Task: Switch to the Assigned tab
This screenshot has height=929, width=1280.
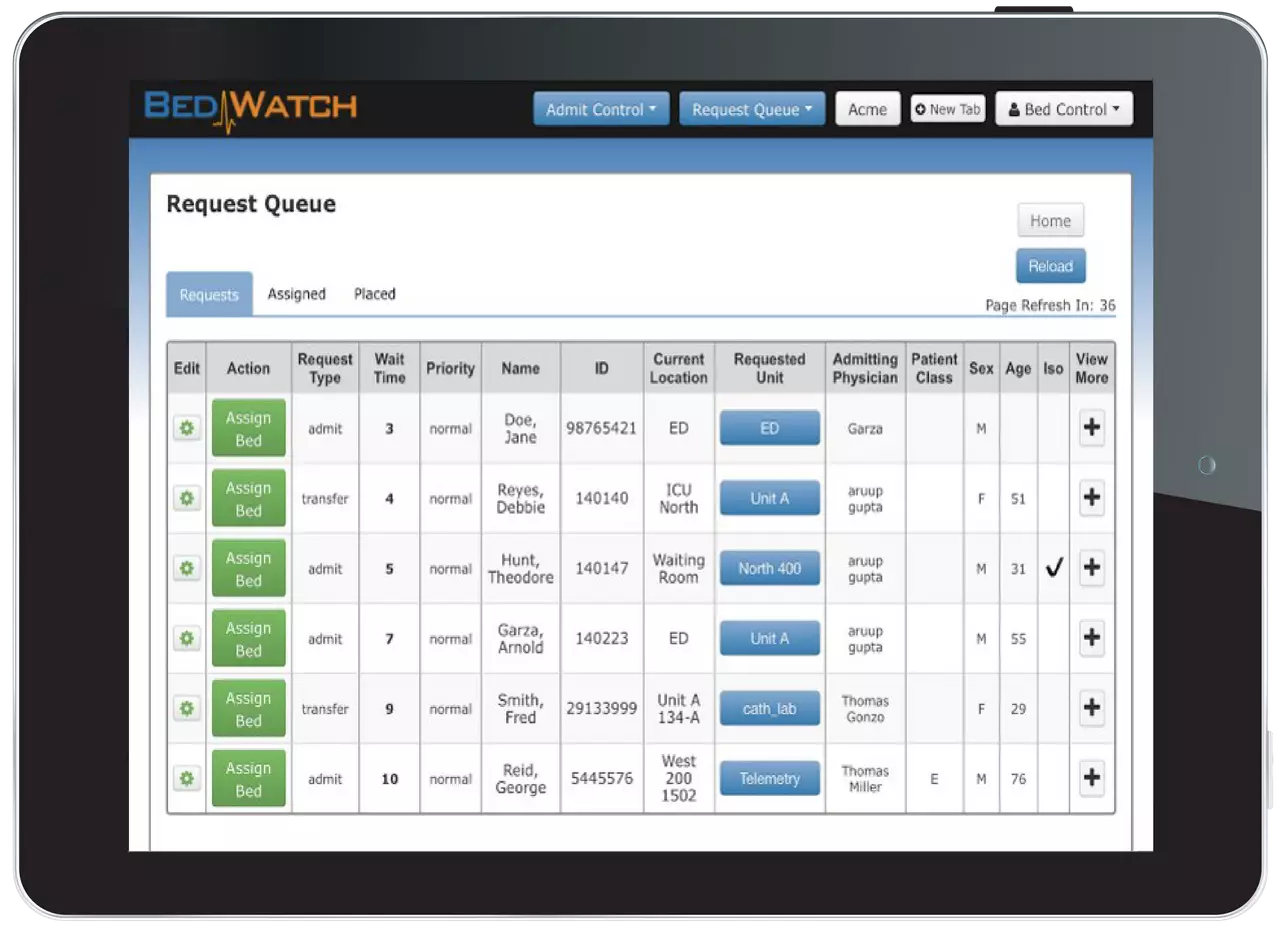Action: pos(296,294)
